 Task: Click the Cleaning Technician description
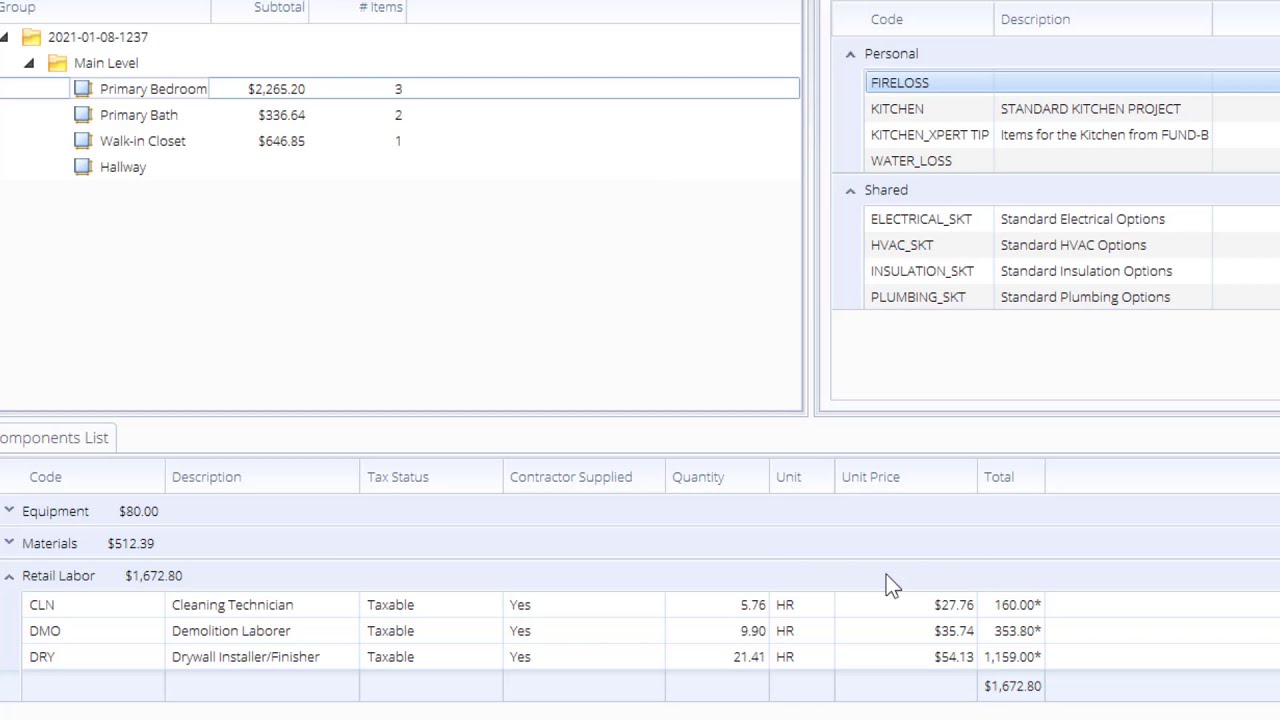coord(232,605)
